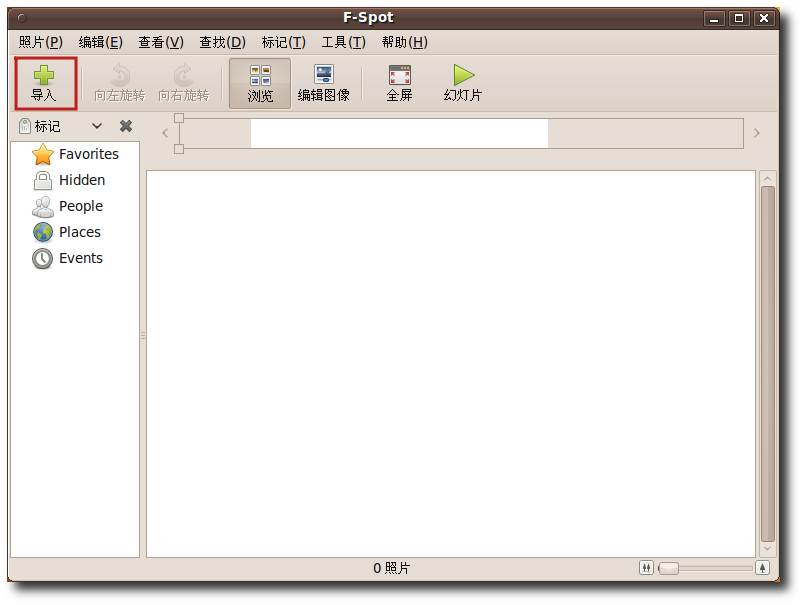Screen dimensions: 803x605
Task: Close the 标记 sidebar with X icon
Action: click(126, 126)
